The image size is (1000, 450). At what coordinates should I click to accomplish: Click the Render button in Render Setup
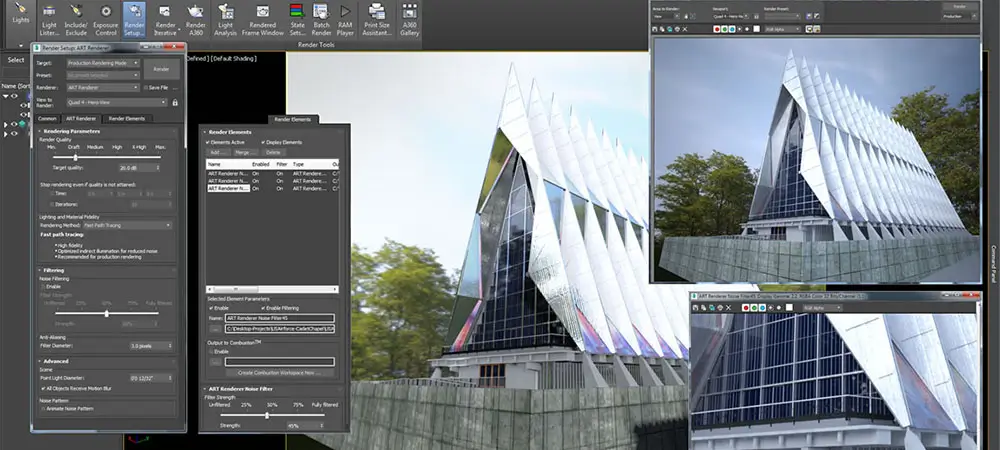(160, 69)
